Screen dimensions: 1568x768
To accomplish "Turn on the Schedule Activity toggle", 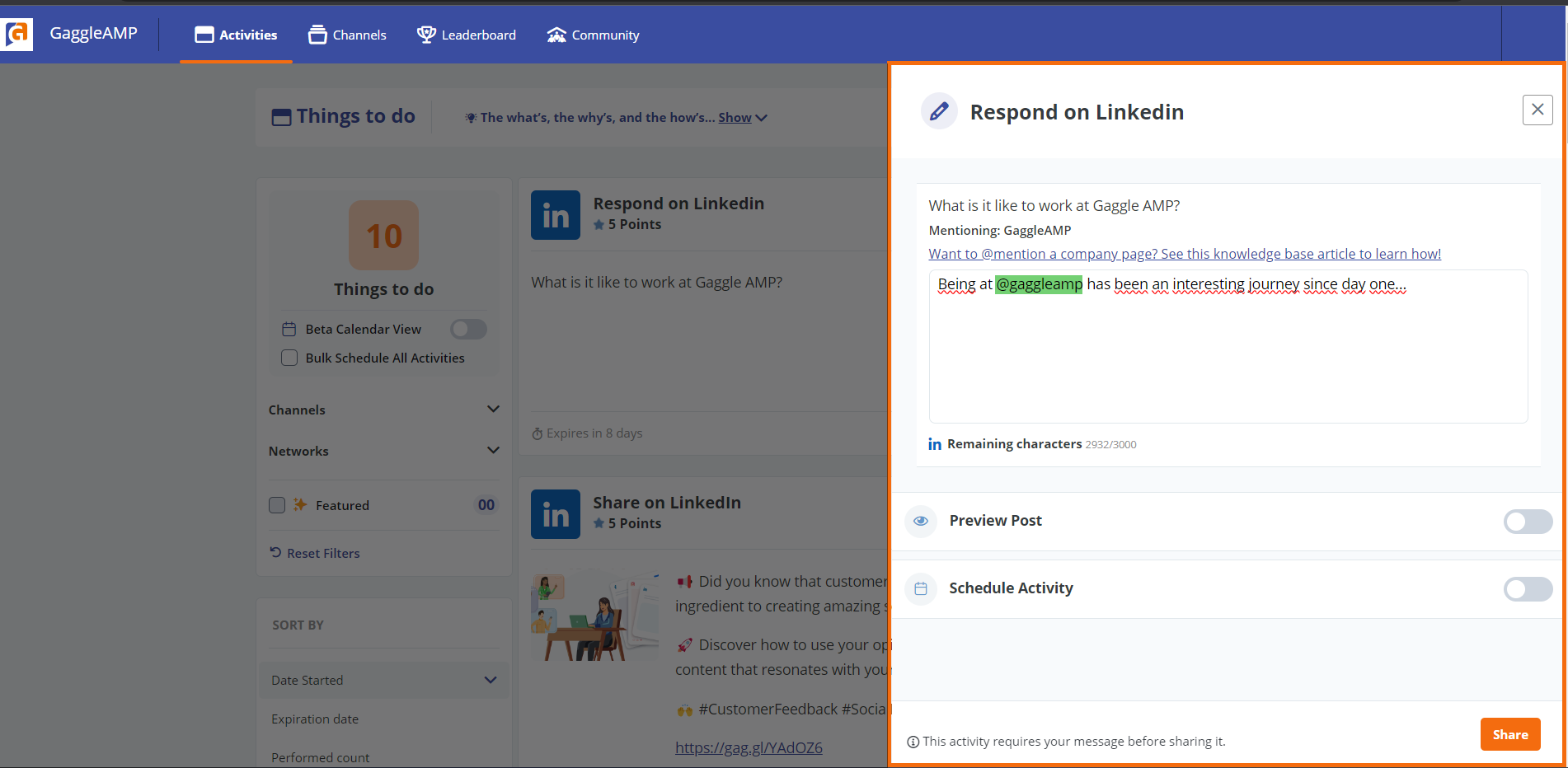I will tap(1528, 588).
